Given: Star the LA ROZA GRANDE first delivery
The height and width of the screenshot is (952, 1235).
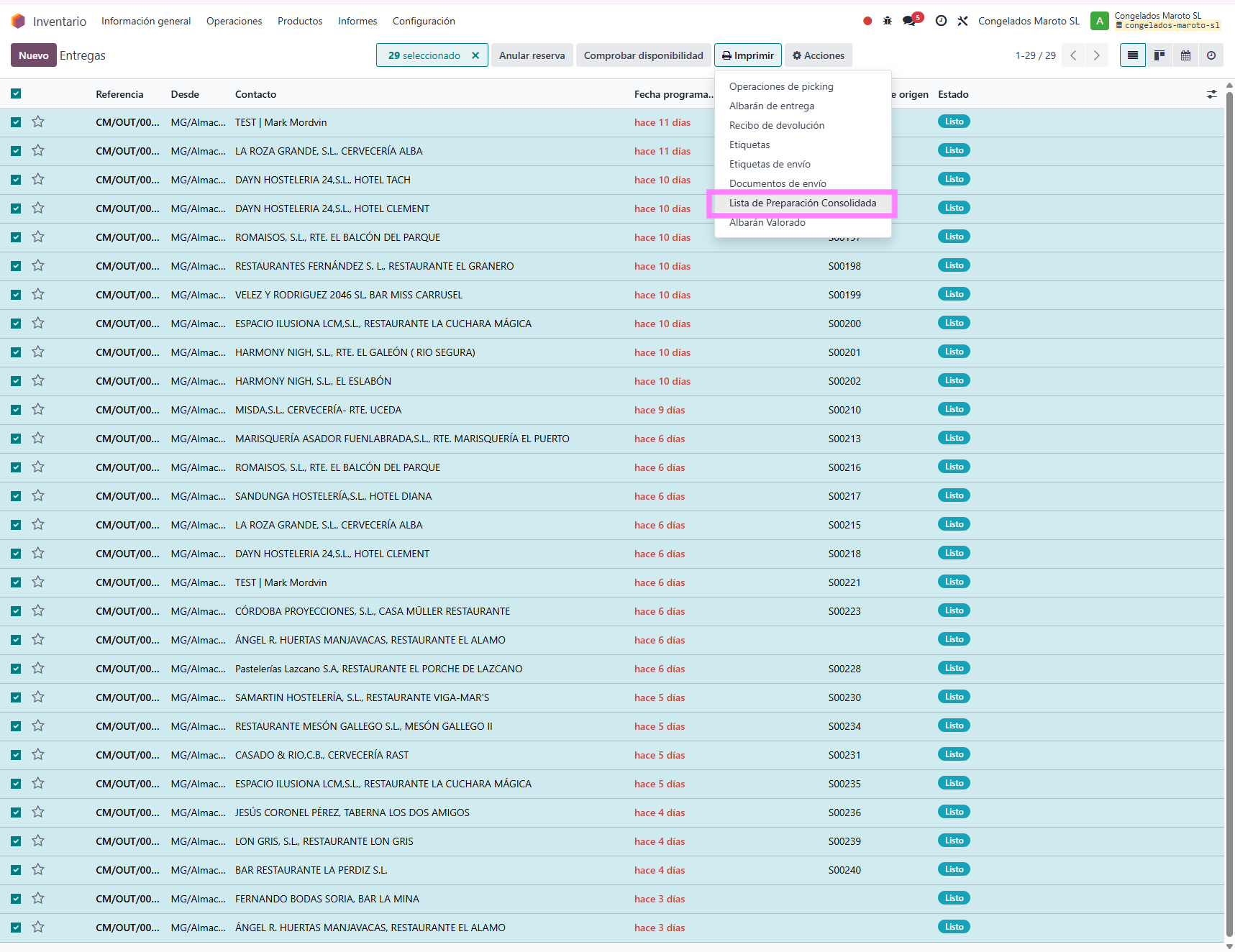Looking at the screenshot, I should point(38,151).
